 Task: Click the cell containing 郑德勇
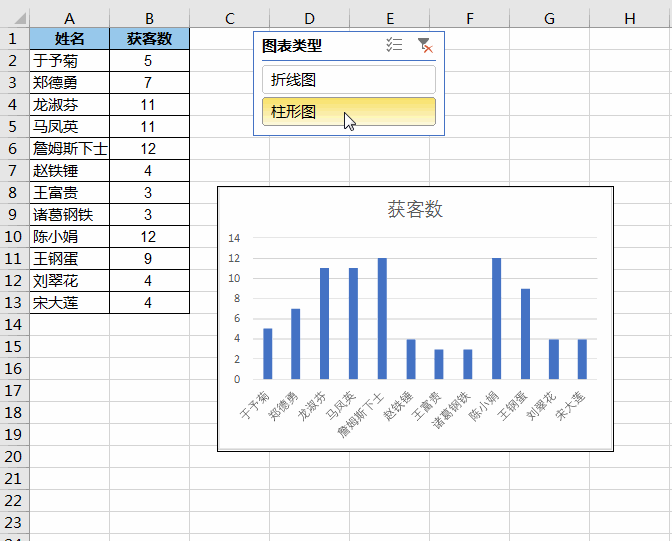[x=69, y=83]
